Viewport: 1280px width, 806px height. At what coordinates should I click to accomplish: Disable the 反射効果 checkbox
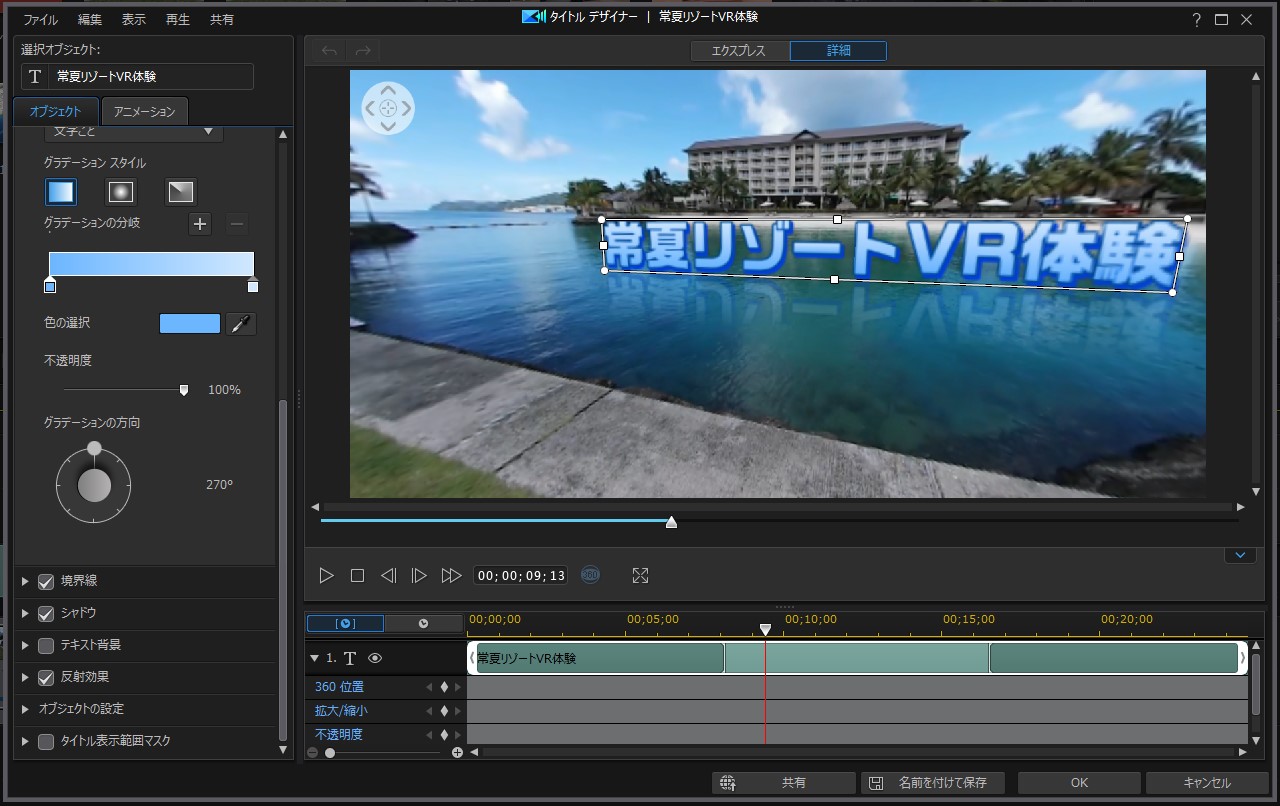tap(46, 677)
